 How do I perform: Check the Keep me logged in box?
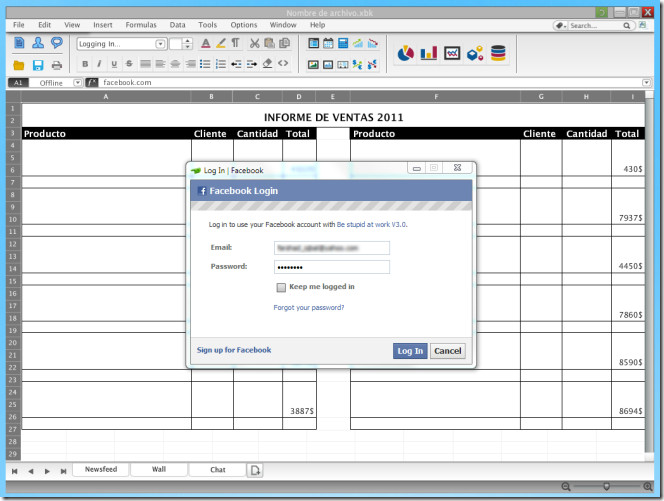click(281, 288)
